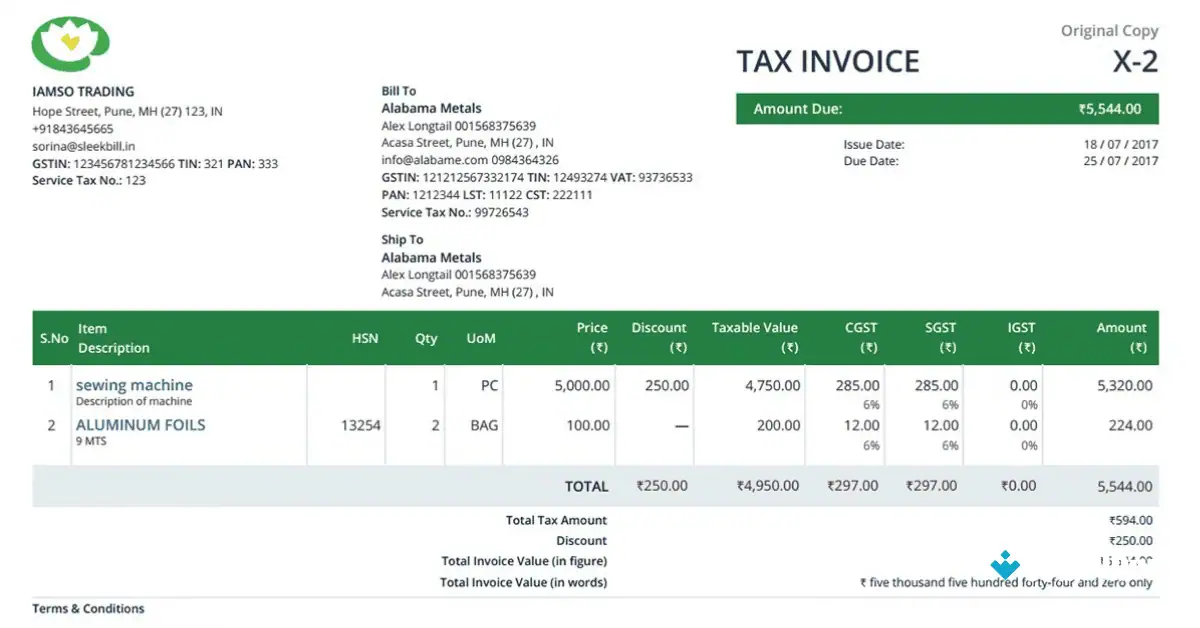Select the ALUMINUM FOILS item name
The image size is (1200, 628).
point(141,424)
